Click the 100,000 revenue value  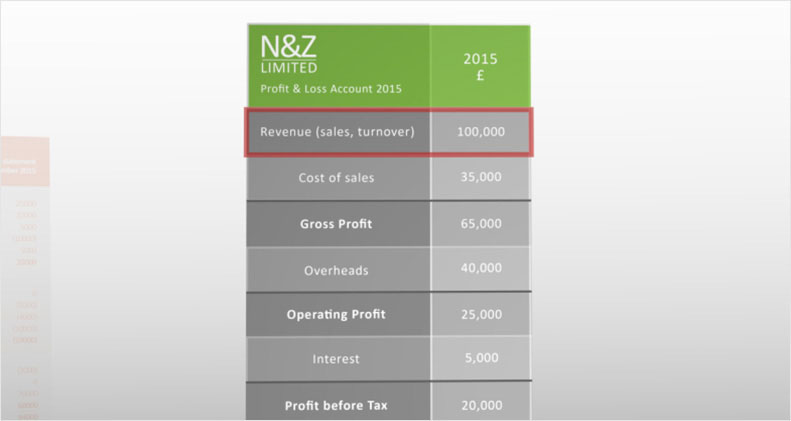point(481,132)
